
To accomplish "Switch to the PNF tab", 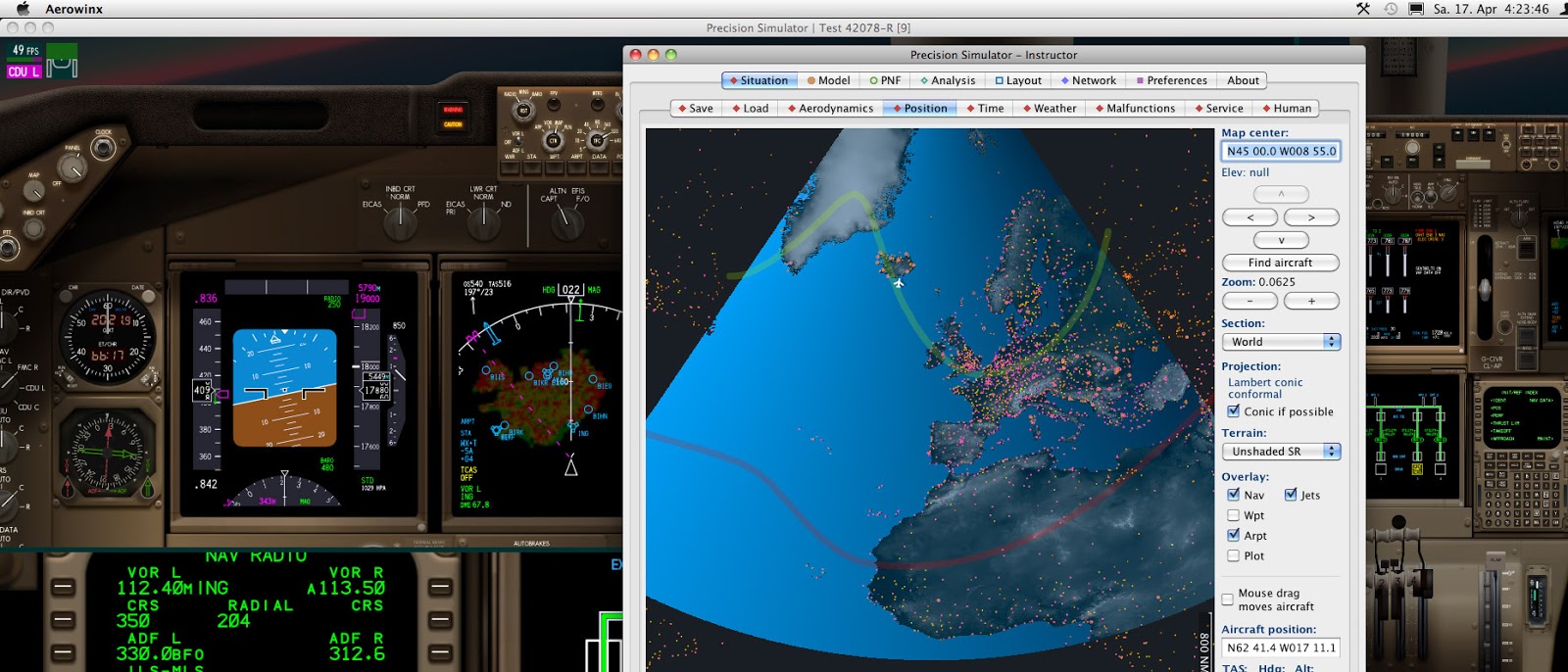I will click(x=886, y=80).
